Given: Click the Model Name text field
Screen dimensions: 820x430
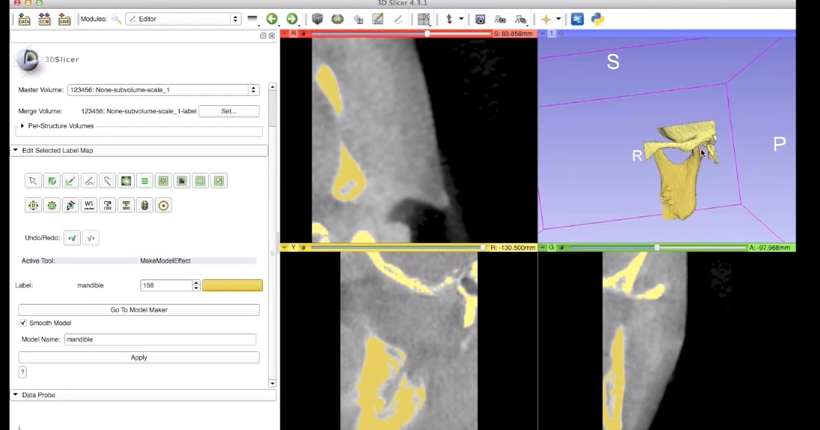Looking at the screenshot, I should (x=160, y=340).
